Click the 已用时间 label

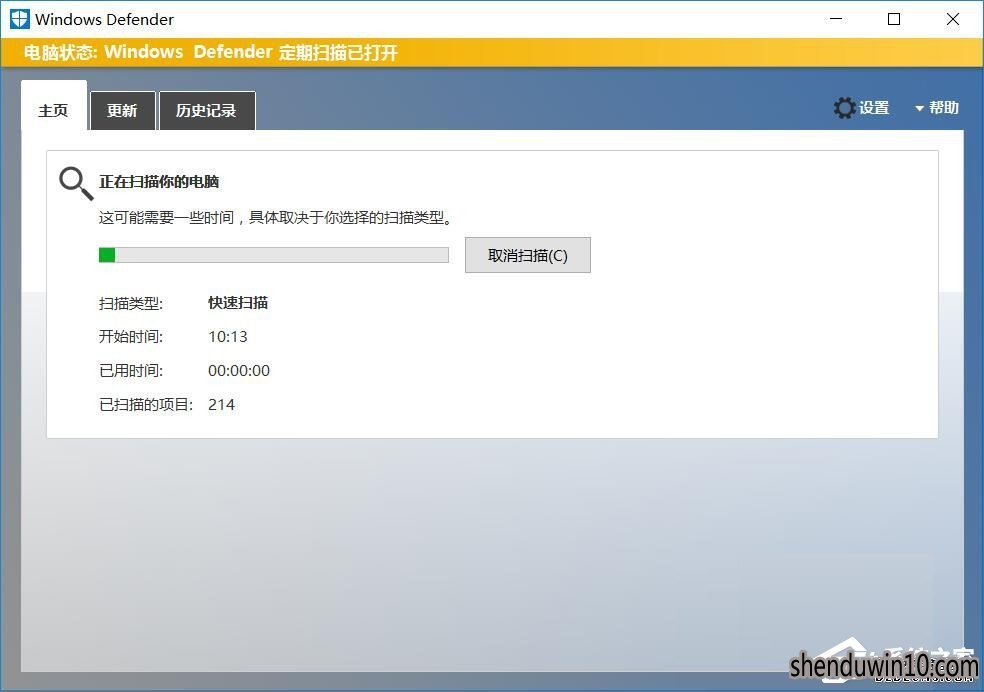point(131,371)
